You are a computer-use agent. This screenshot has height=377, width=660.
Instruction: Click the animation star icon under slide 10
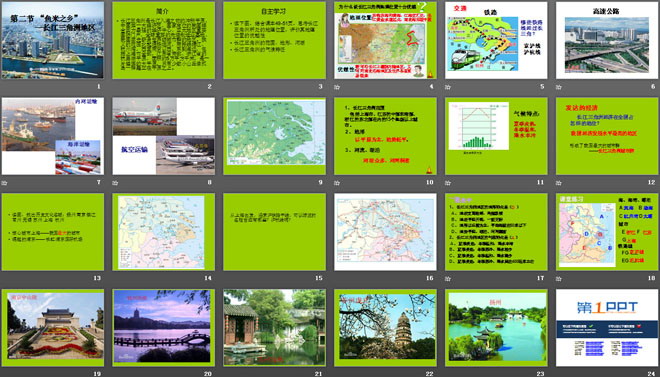[337, 183]
